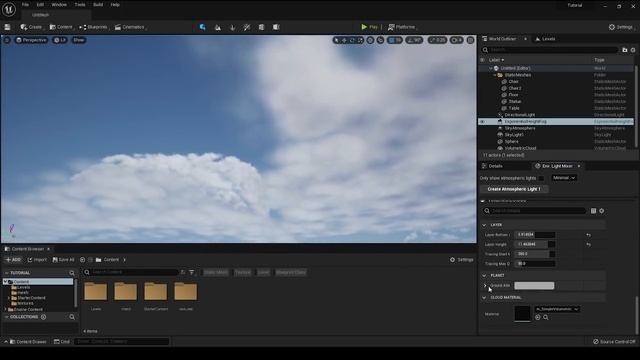The height and width of the screenshot is (360, 640).
Task: Open the Perspective view mode dropdown
Action: (x=31, y=40)
